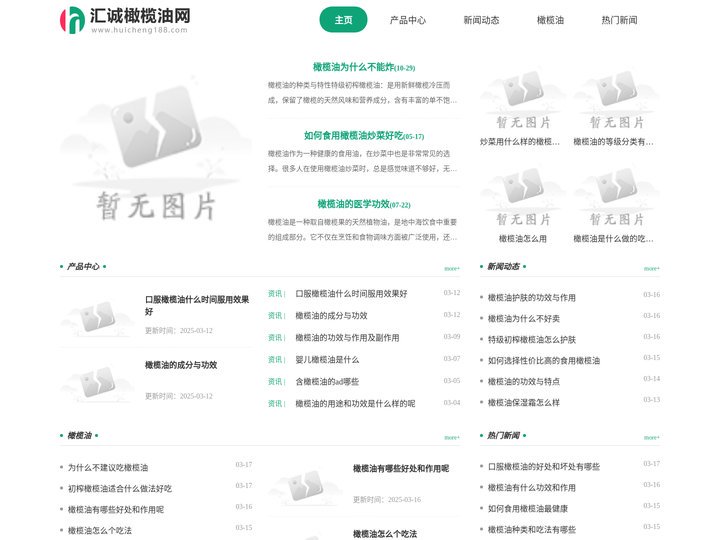The height and width of the screenshot is (540, 720).
Task: Click thumbnail beside 橄榄油的成分与功效 card
Action: [x=97, y=381]
